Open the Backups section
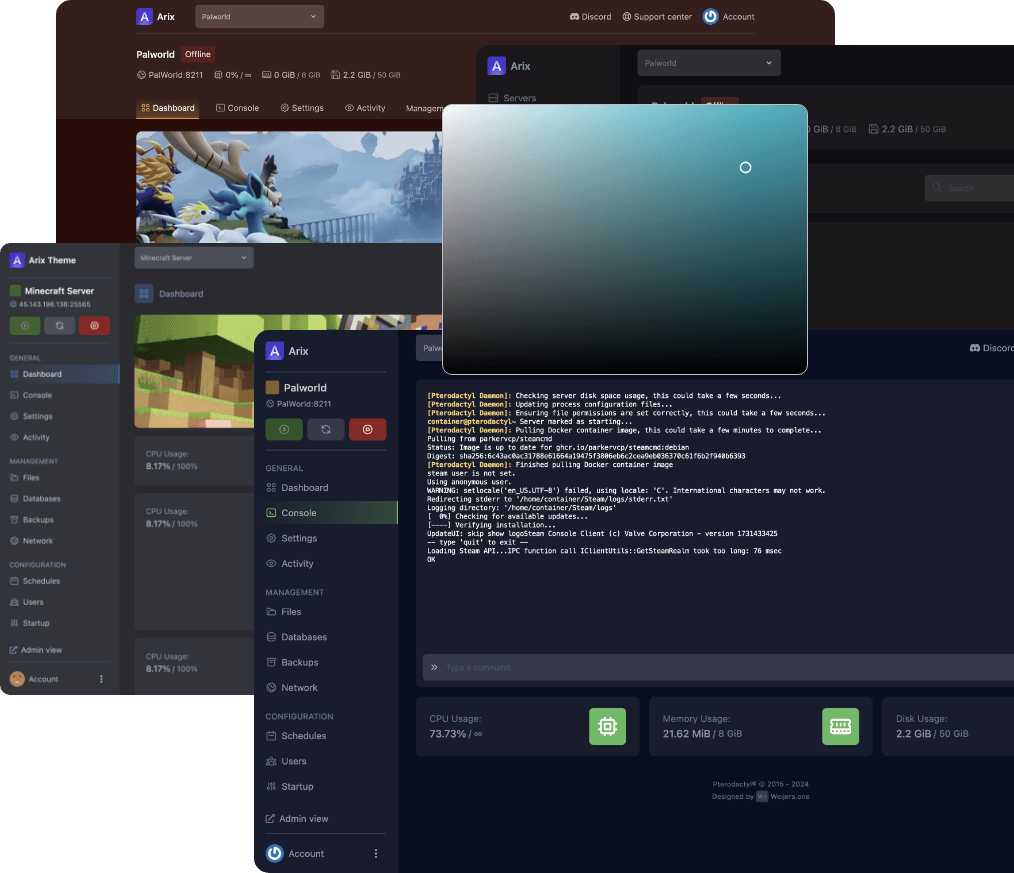1014x873 pixels. point(297,662)
